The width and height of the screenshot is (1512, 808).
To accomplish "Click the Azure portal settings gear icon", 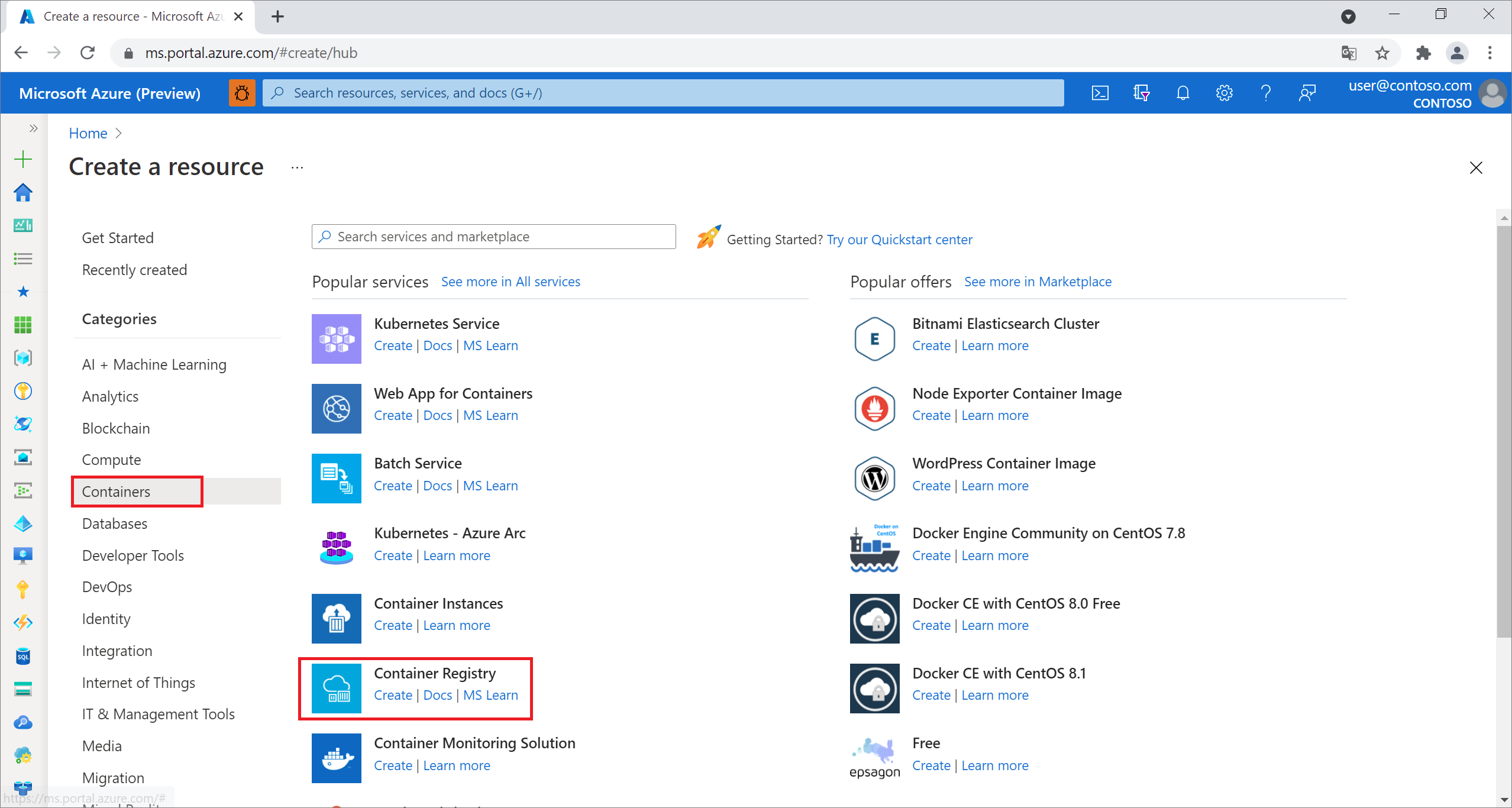I will click(1223, 93).
